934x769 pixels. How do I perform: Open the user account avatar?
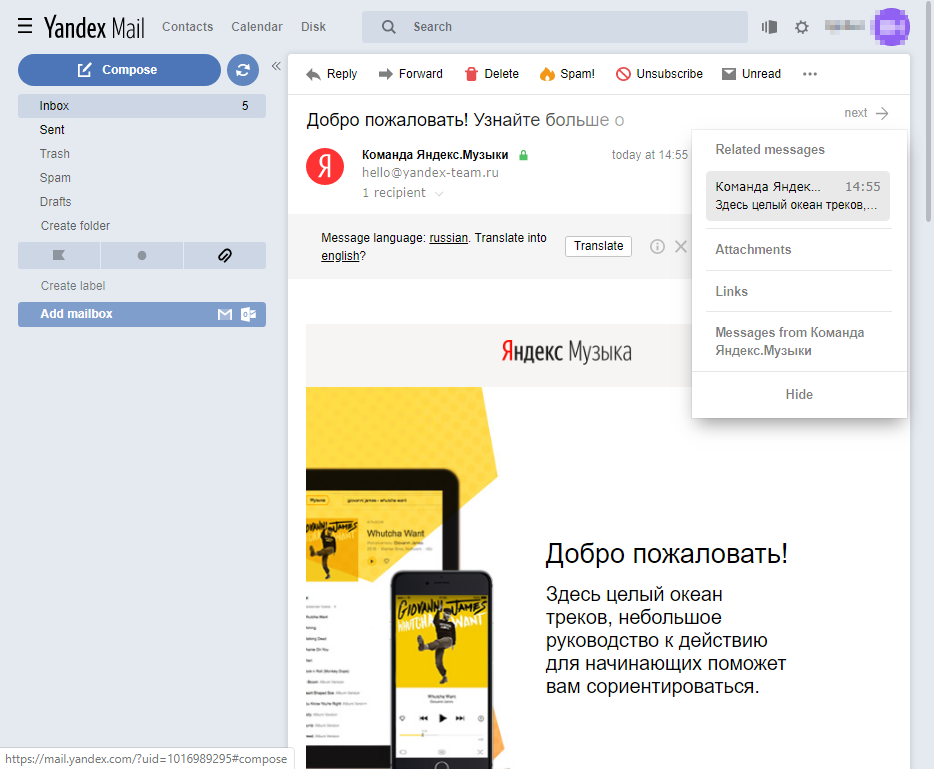tap(891, 27)
